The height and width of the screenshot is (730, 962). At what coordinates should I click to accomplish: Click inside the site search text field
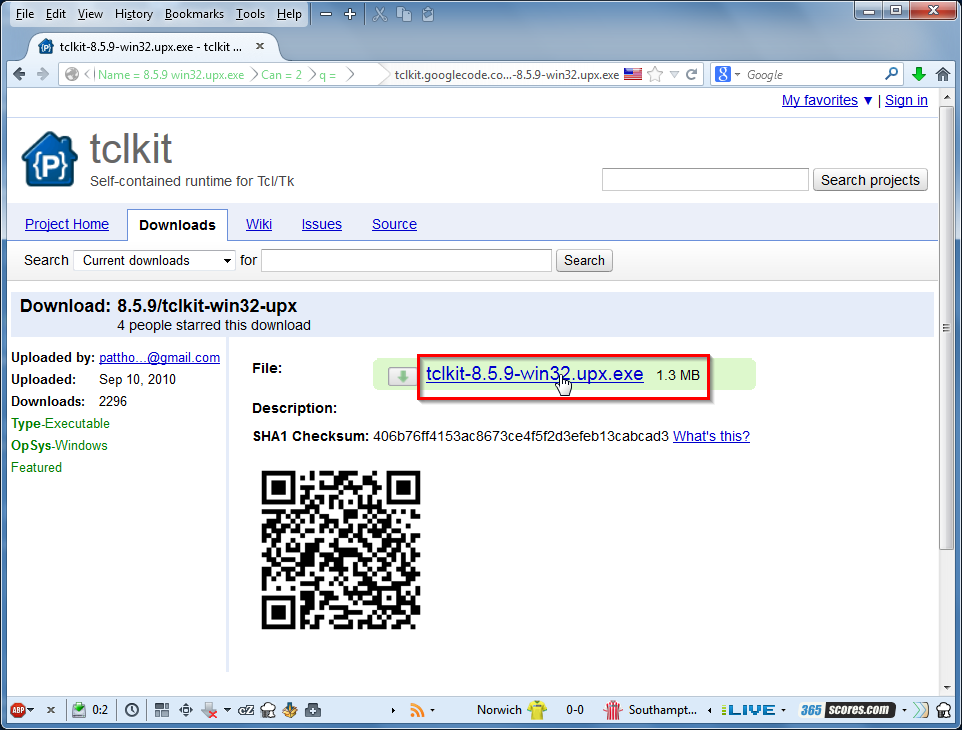tap(704, 179)
